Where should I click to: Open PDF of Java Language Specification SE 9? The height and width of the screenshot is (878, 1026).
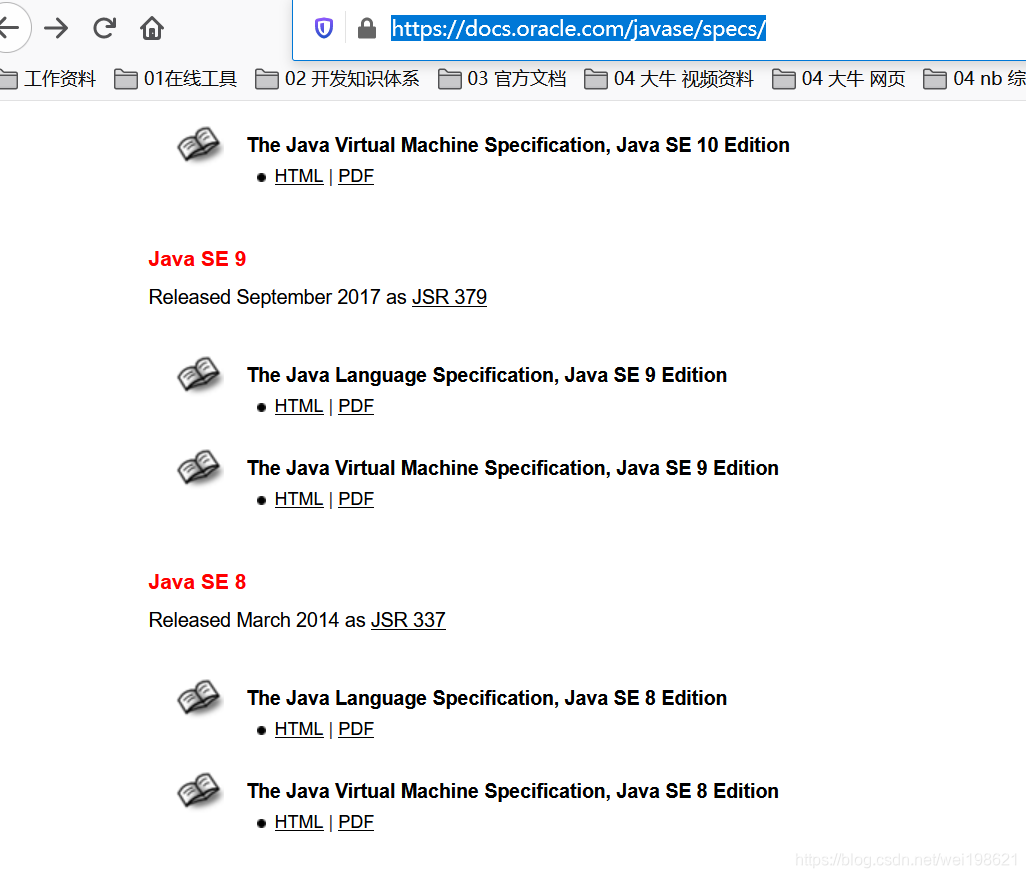point(356,406)
